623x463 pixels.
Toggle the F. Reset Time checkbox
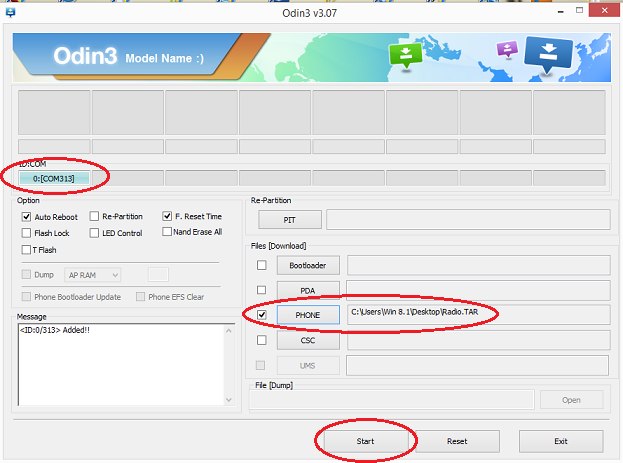click(x=167, y=216)
